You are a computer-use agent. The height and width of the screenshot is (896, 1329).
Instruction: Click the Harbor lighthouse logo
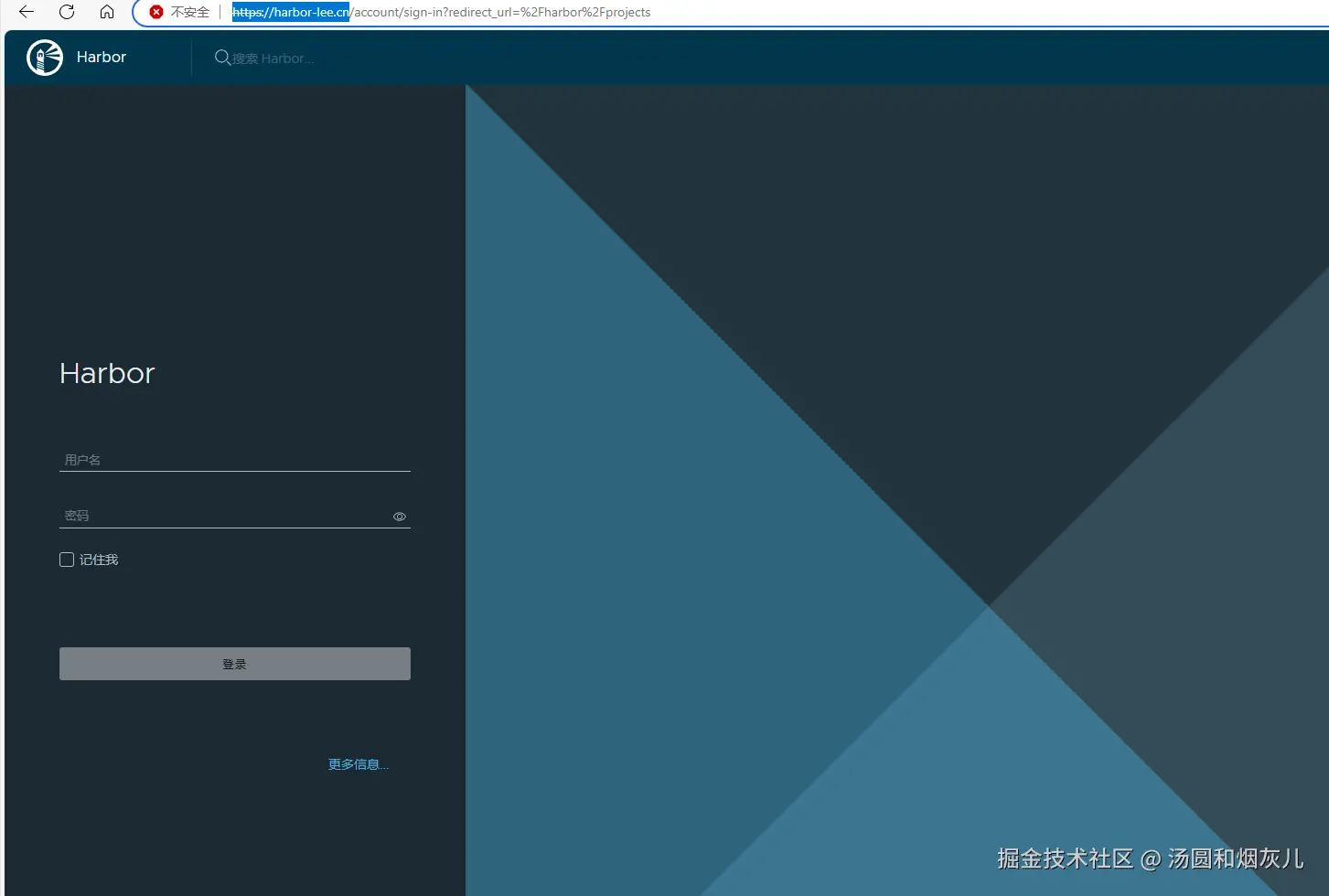tap(45, 58)
